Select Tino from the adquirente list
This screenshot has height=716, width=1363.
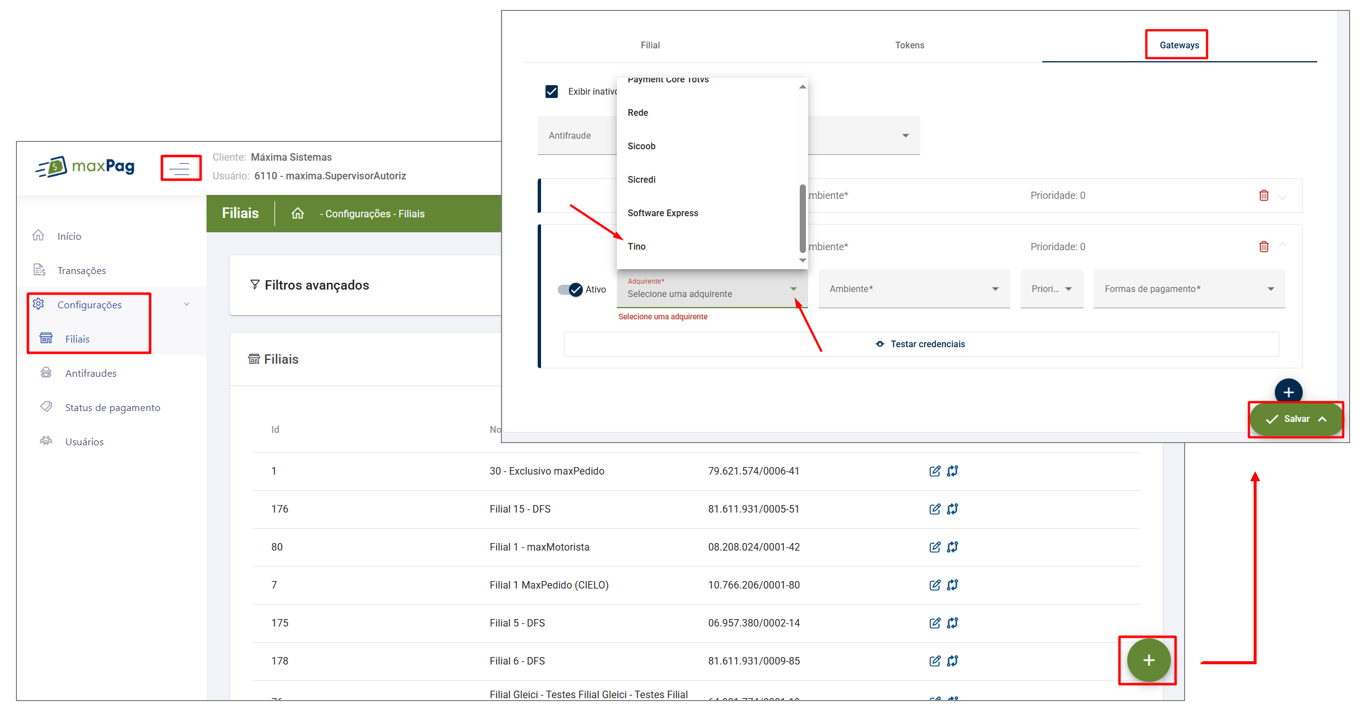pyautogui.click(x=637, y=246)
